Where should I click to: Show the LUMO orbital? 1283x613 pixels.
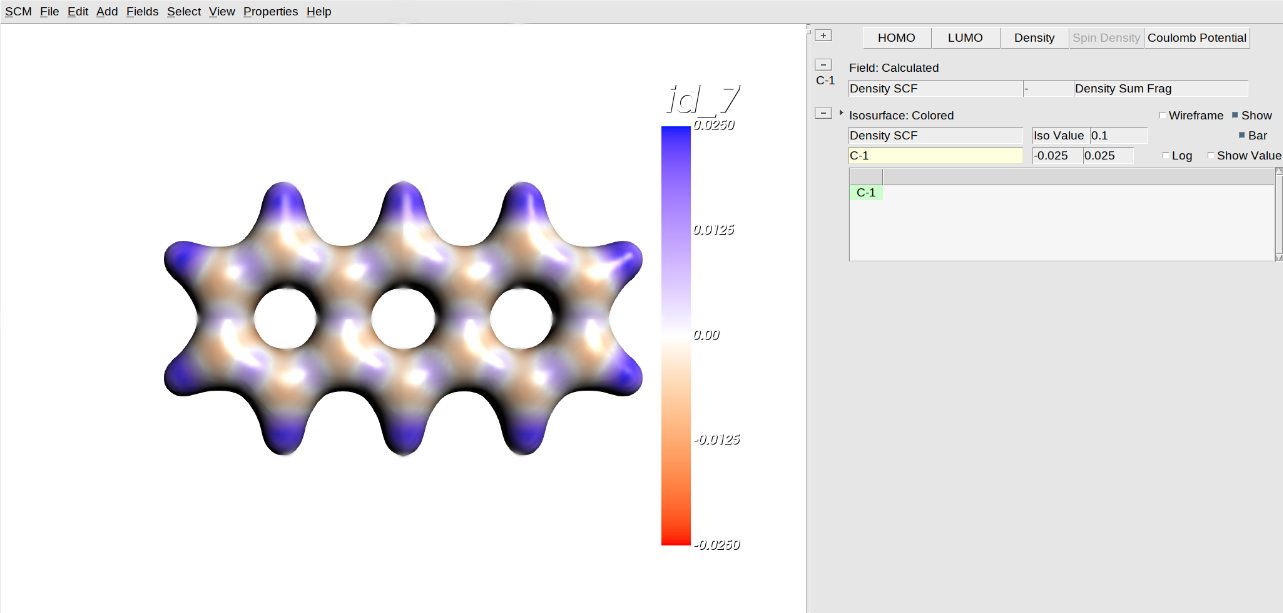point(964,37)
